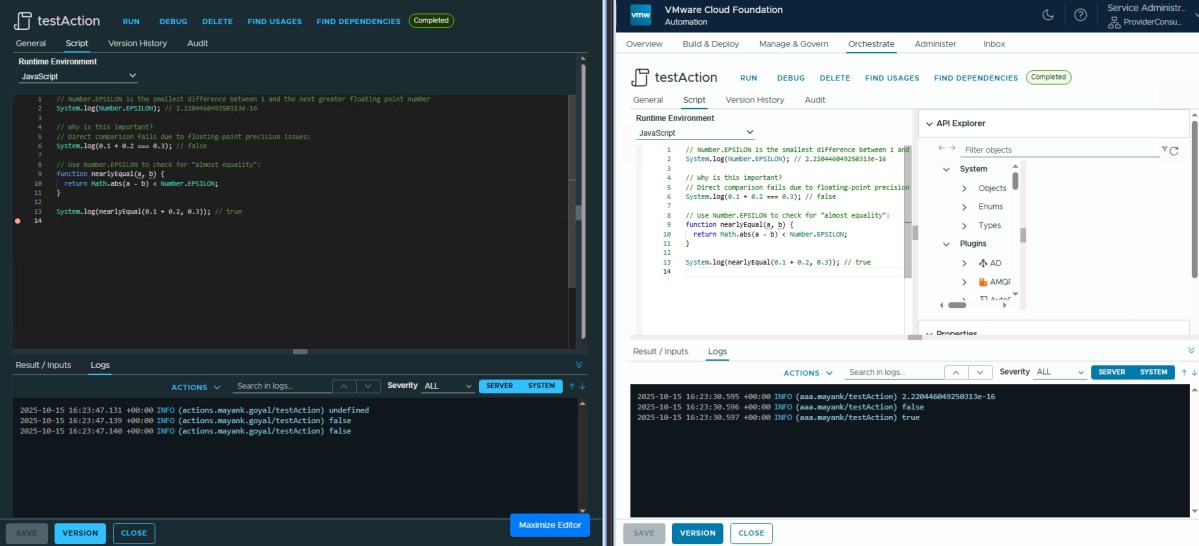Image resolution: width=1199 pixels, height=546 pixels.
Task: Open the Audit tab in right window
Action: click(x=815, y=100)
